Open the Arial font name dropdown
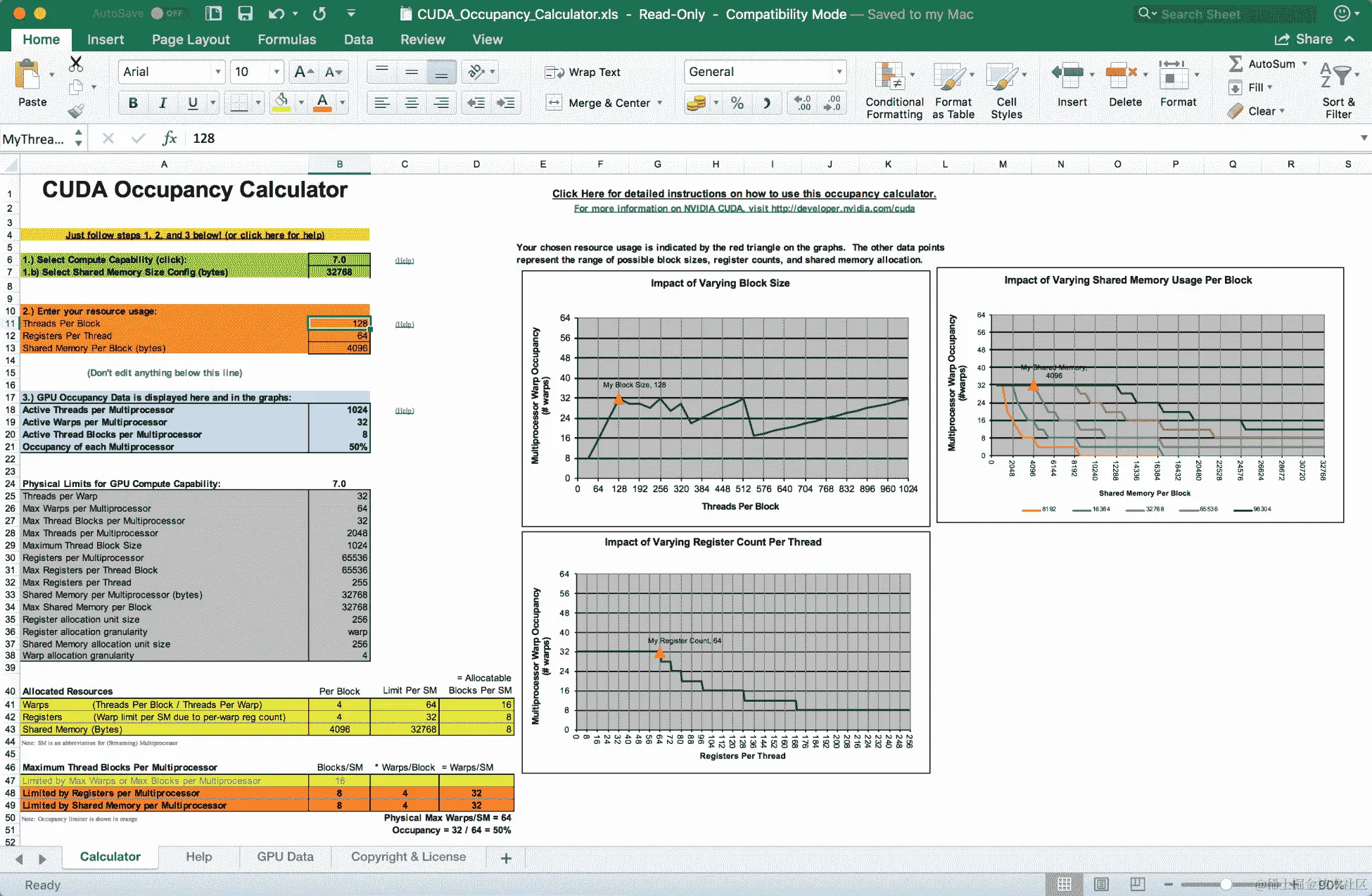The height and width of the screenshot is (896, 1372). [217, 72]
